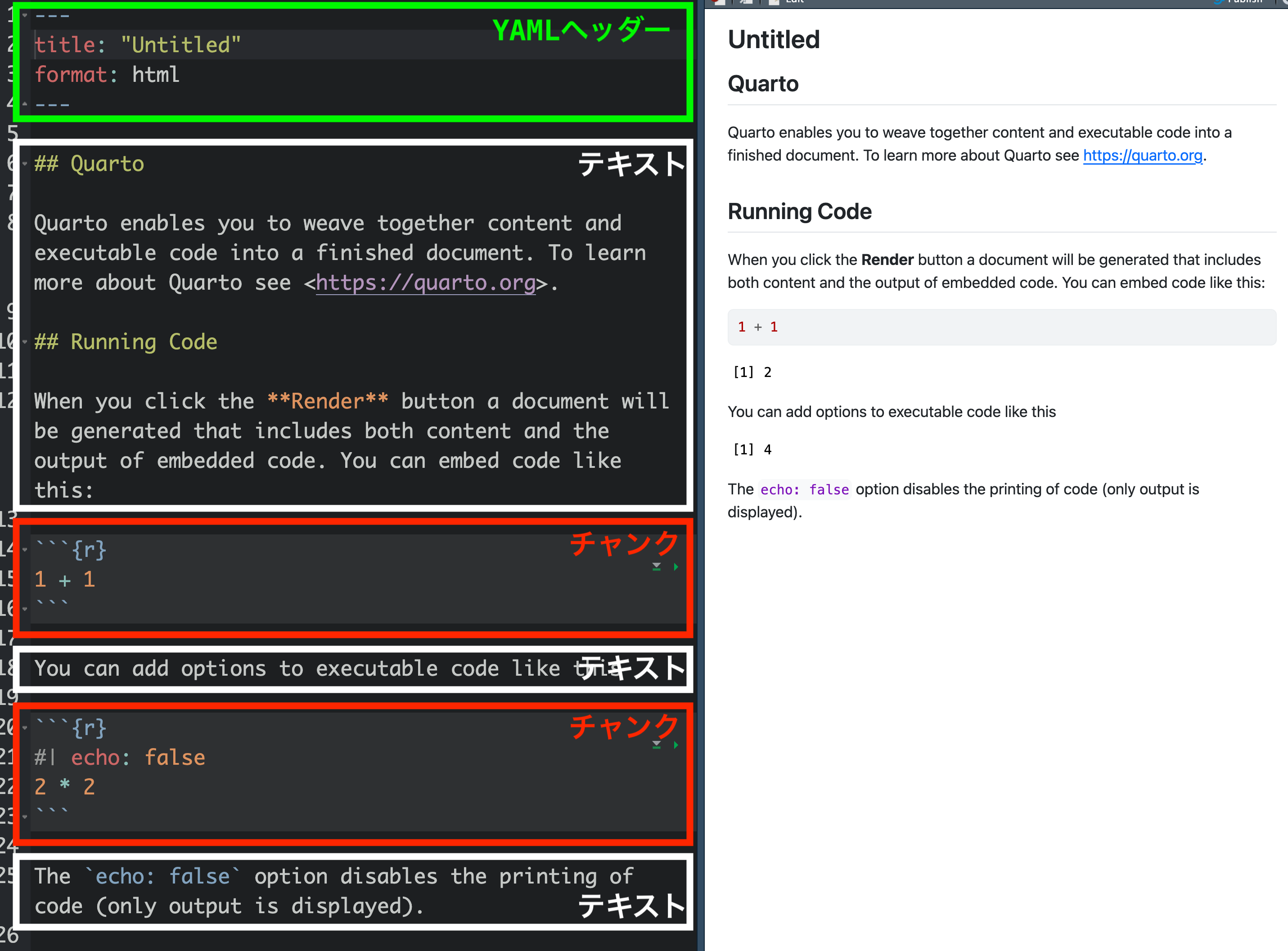Click line number 26 in the editor gutter

tap(9, 935)
